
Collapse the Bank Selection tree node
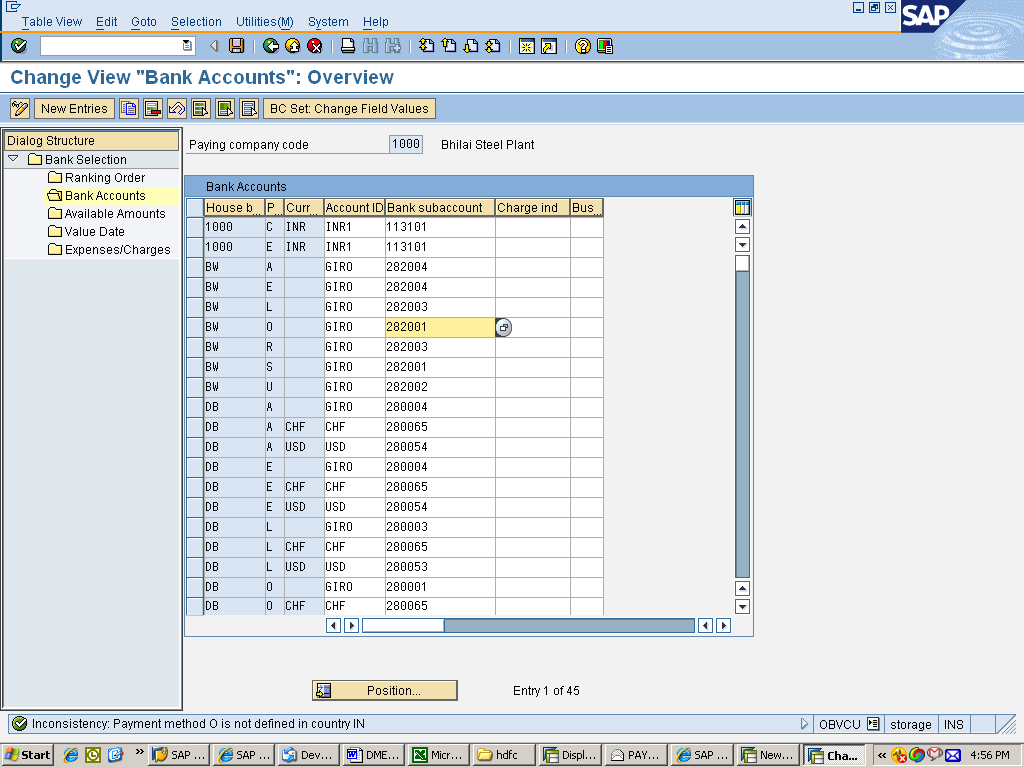[12, 159]
